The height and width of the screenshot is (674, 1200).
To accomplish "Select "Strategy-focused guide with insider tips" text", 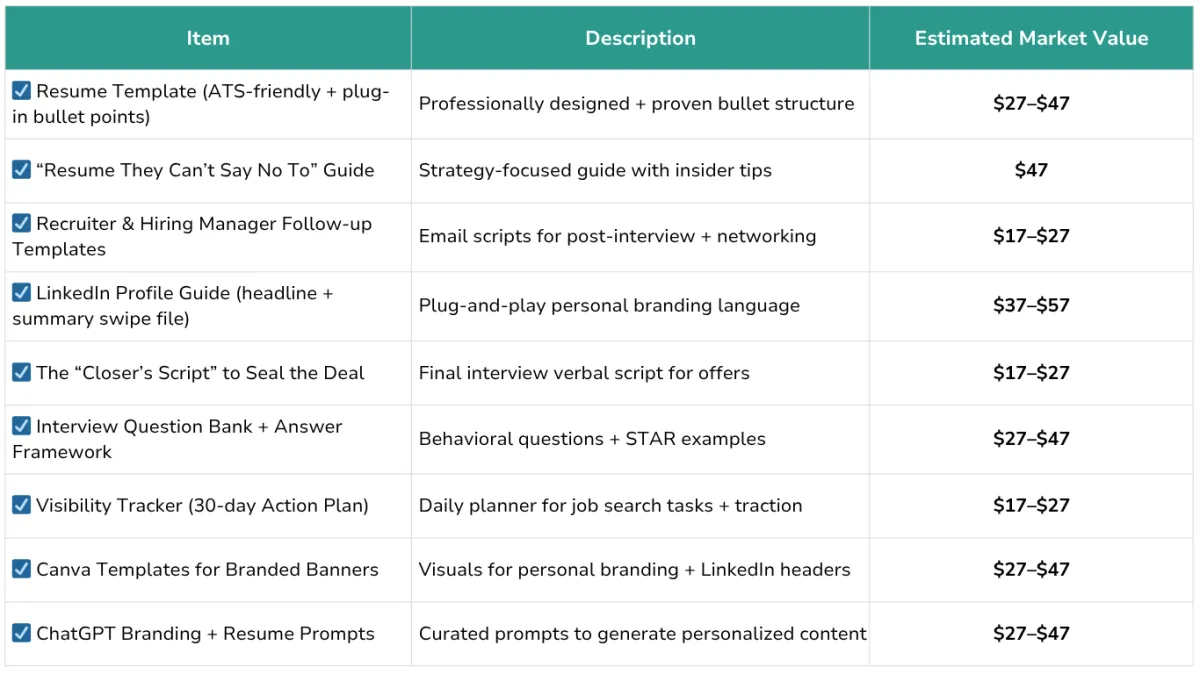I will point(595,170).
